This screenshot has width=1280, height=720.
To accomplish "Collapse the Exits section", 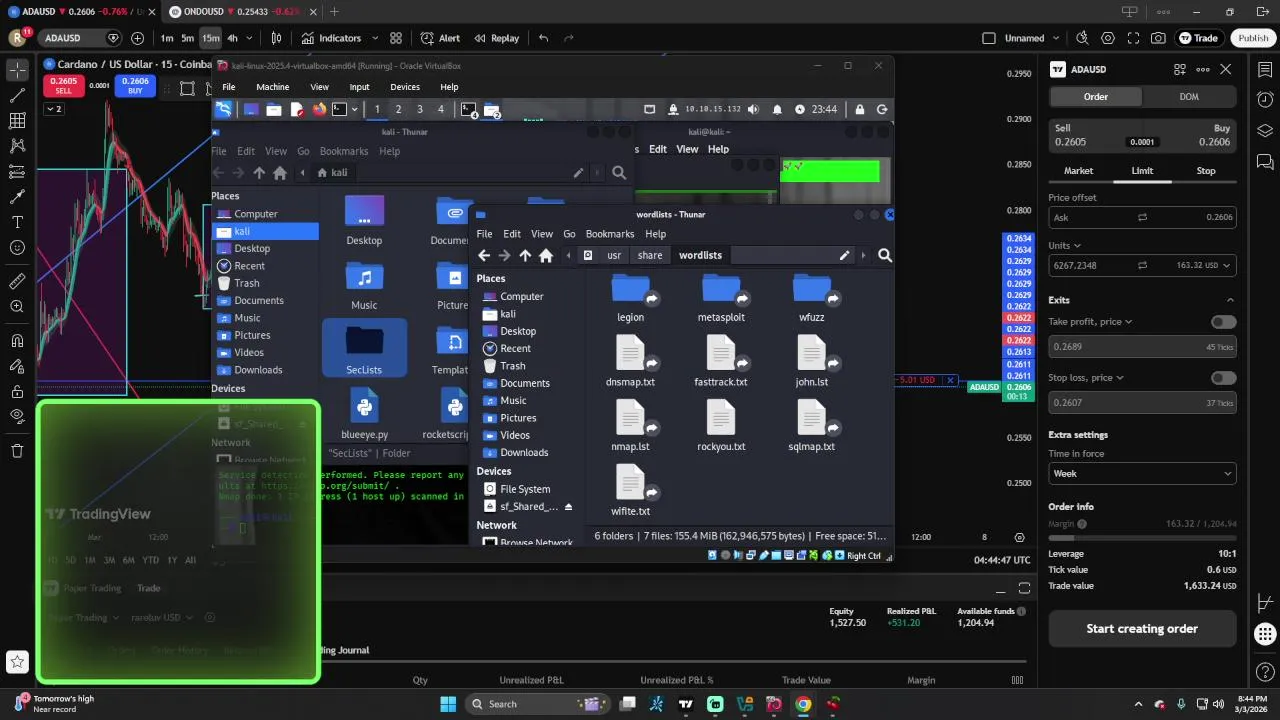I will tap(1230, 300).
